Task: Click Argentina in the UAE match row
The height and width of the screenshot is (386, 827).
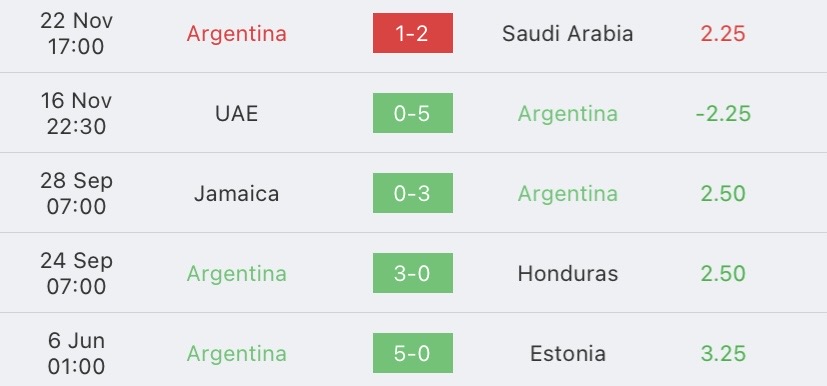Action: 568,113
